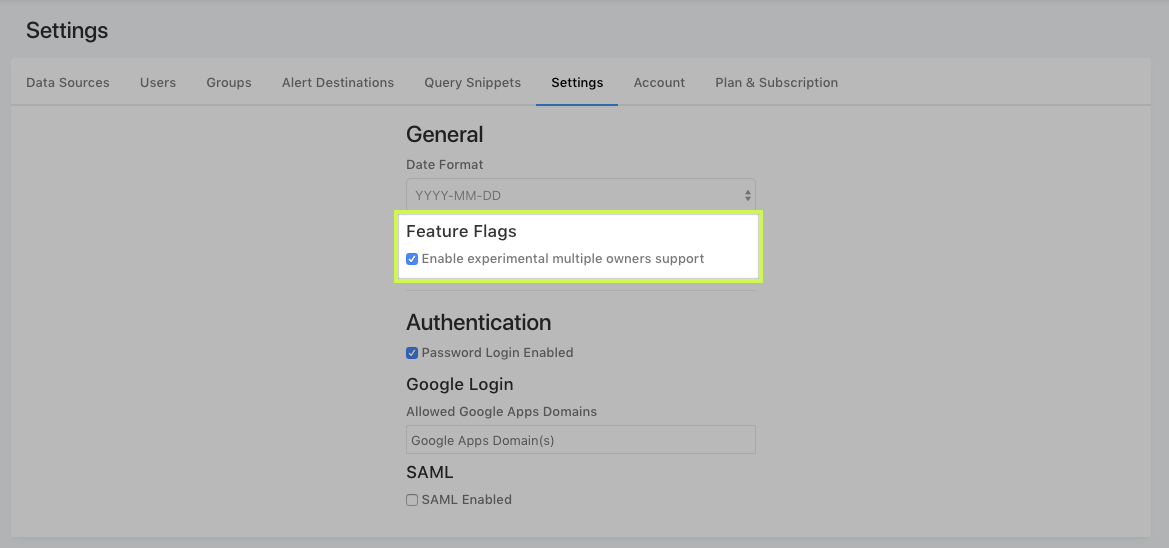Switch to the Users tab
Image resolution: width=1169 pixels, height=548 pixels.
click(158, 83)
